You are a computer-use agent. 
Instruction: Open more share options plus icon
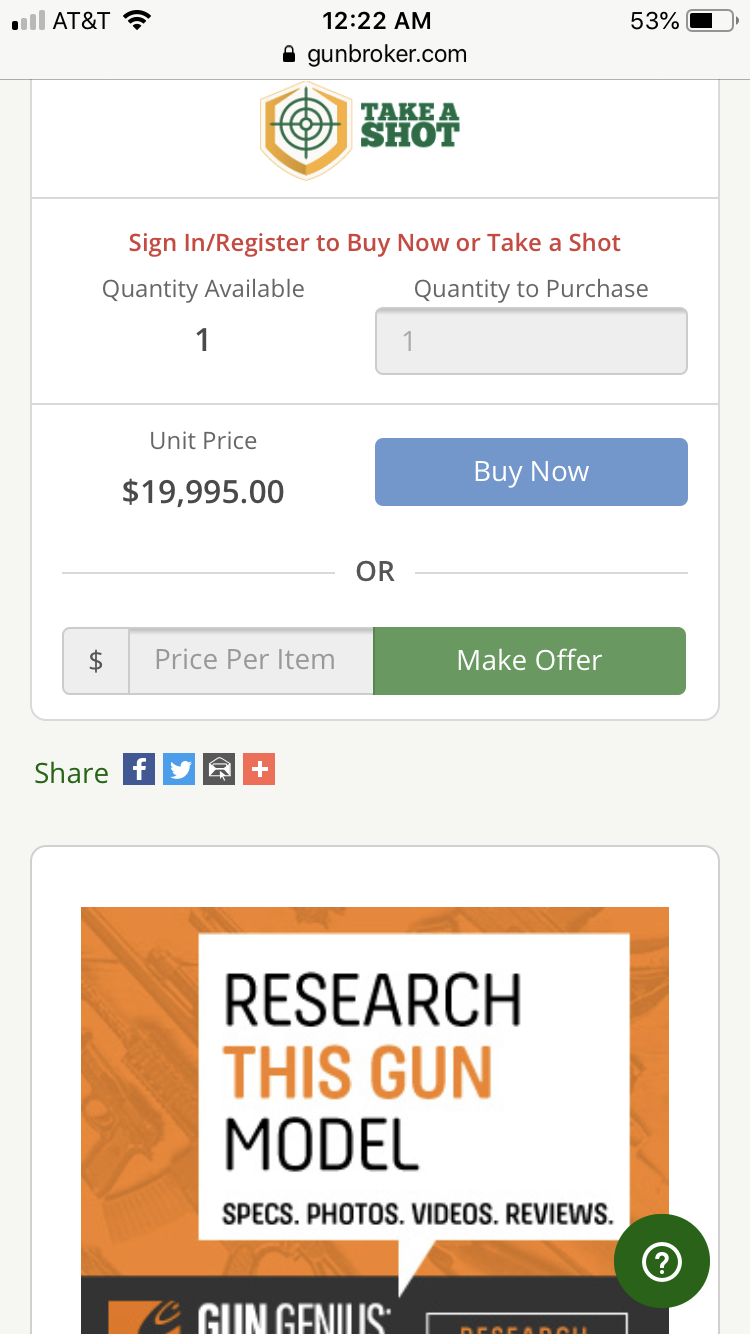(259, 769)
